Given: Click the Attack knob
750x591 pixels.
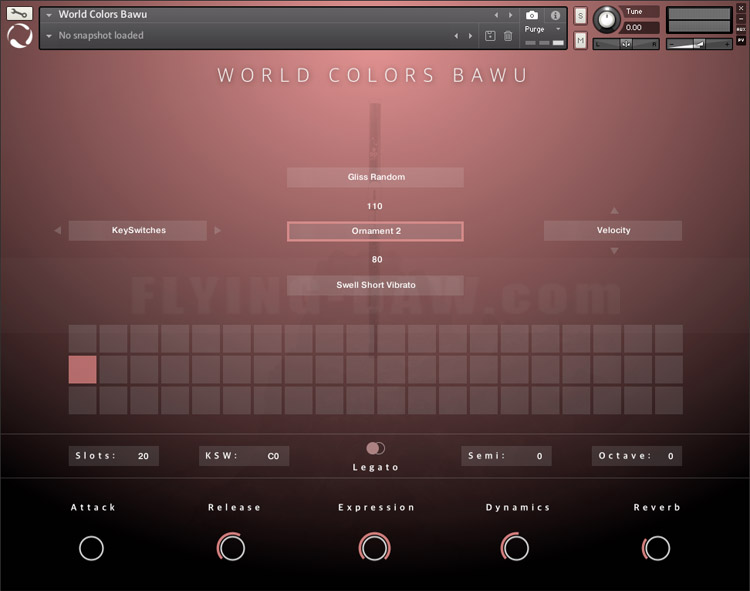Looking at the screenshot, I should (91, 547).
